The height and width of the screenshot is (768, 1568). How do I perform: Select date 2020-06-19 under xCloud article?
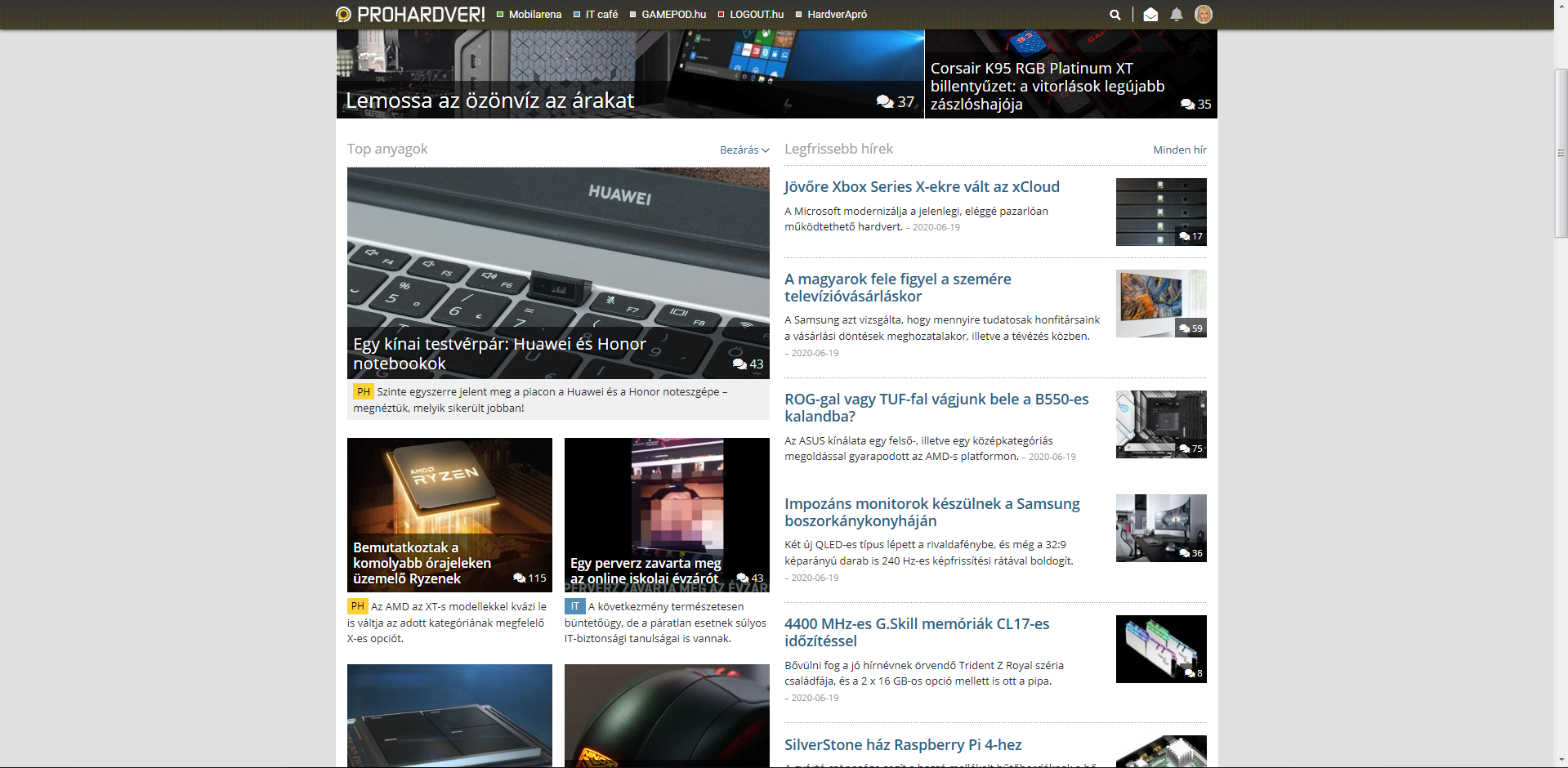(936, 227)
